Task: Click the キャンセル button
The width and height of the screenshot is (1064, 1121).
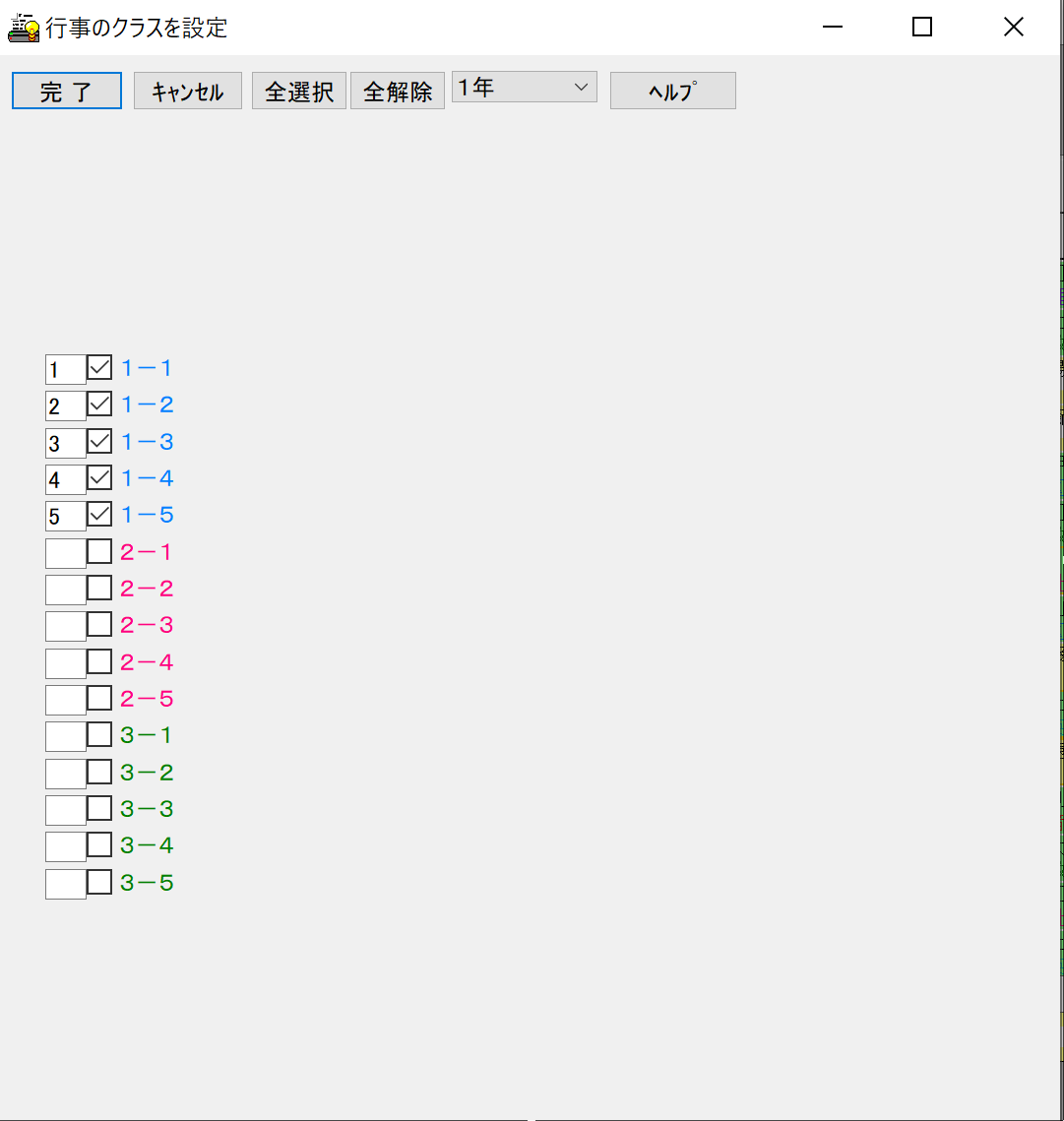Action: 188,91
